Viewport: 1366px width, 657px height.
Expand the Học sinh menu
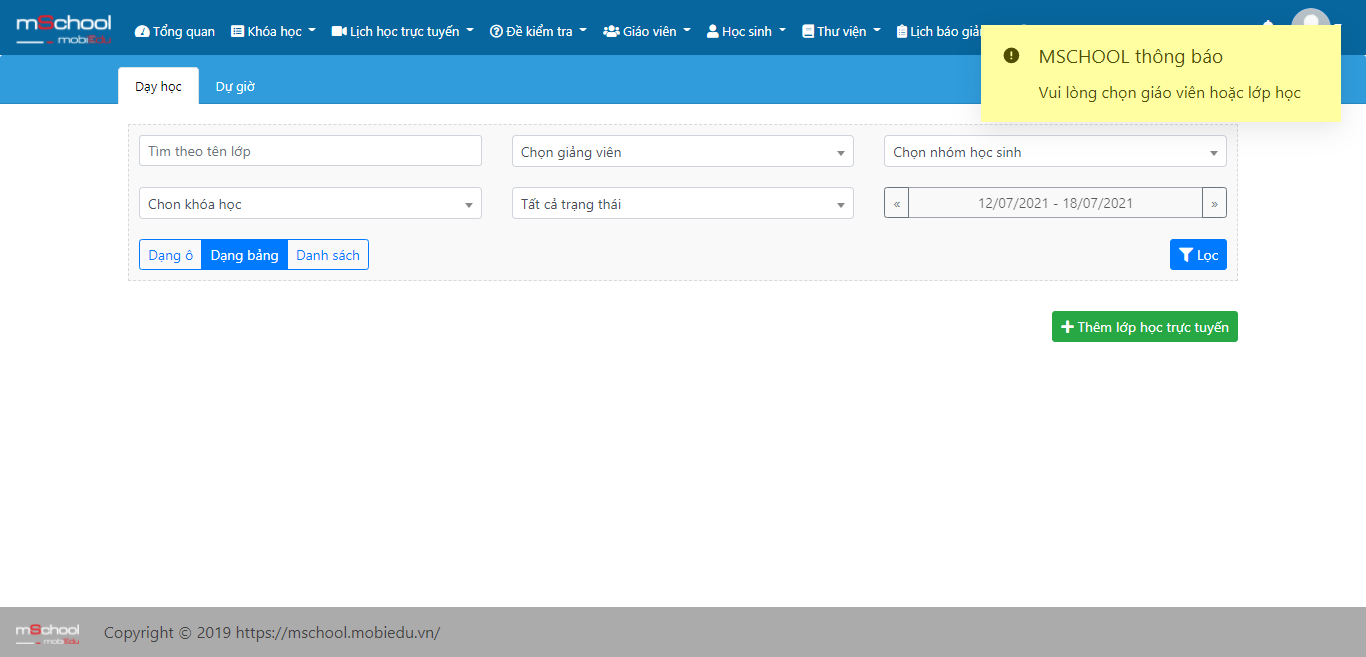pos(747,31)
